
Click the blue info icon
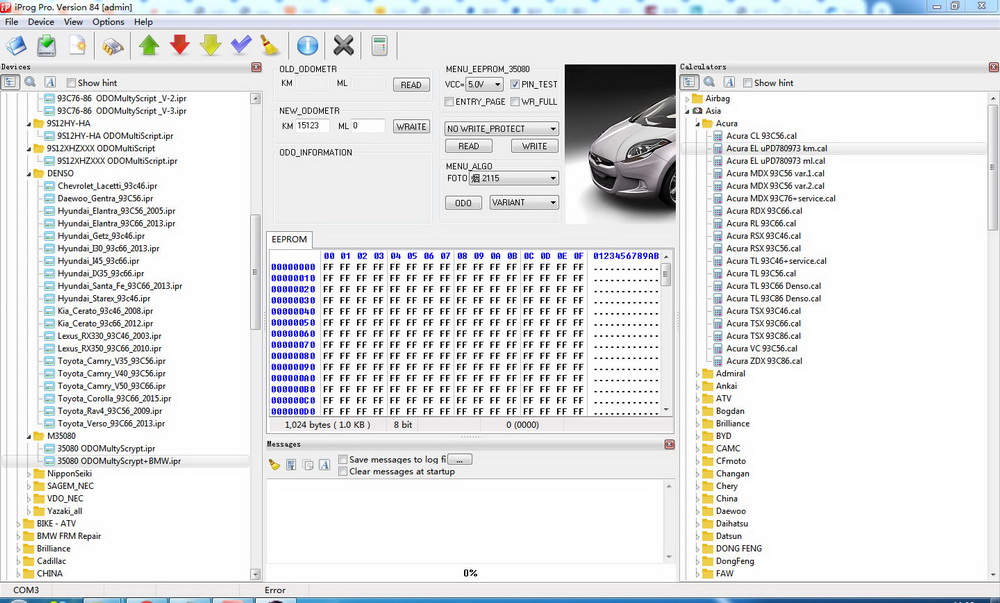307,45
